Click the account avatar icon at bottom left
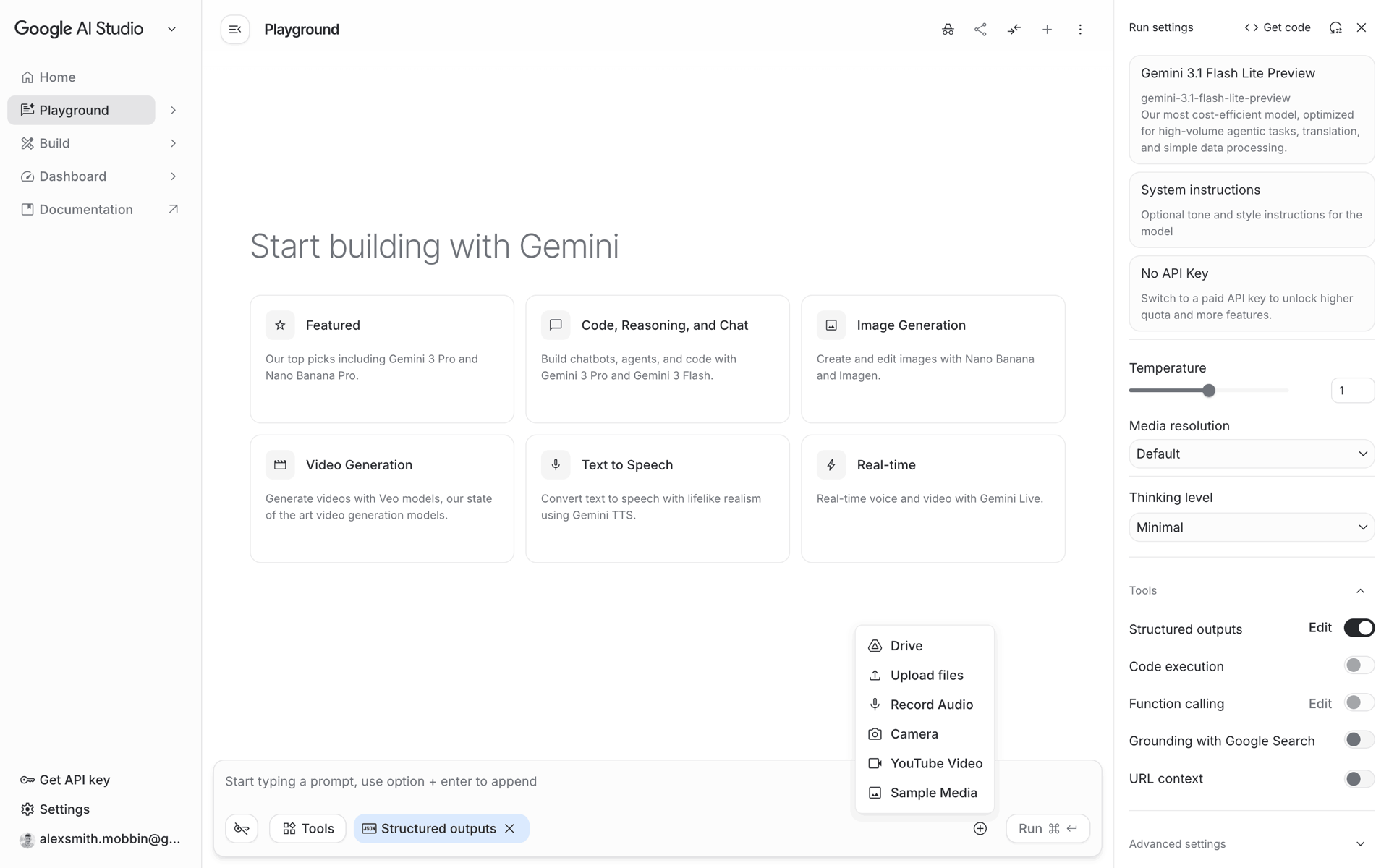Image resolution: width=1389 pixels, height=868 pixels. [27, 840]
